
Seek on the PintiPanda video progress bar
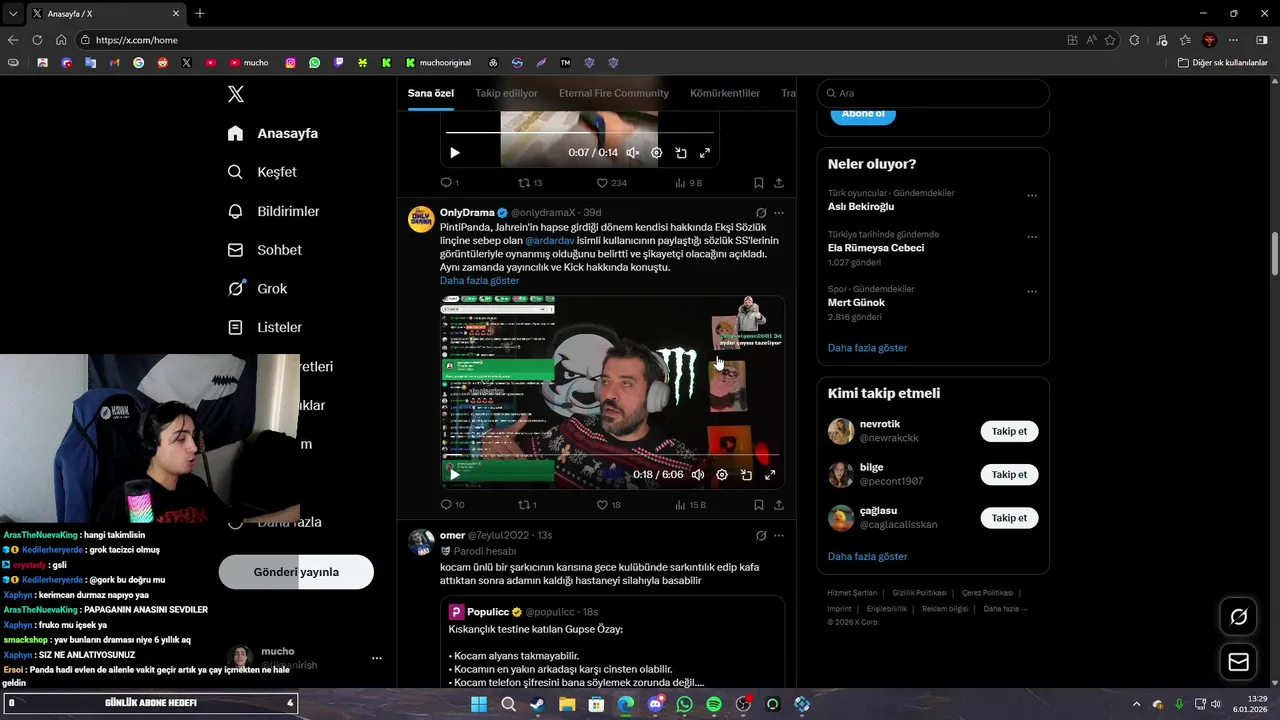pos(612,455)
